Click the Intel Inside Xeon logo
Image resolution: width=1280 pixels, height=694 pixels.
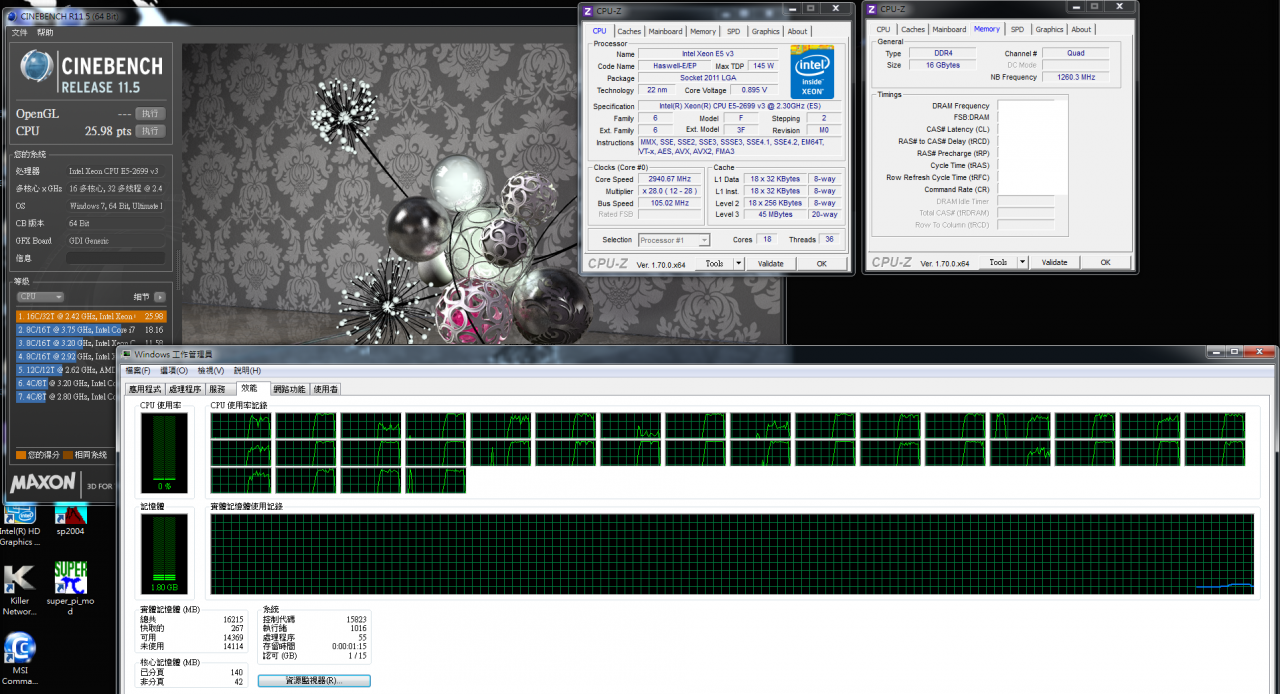(x=812, y=72)
